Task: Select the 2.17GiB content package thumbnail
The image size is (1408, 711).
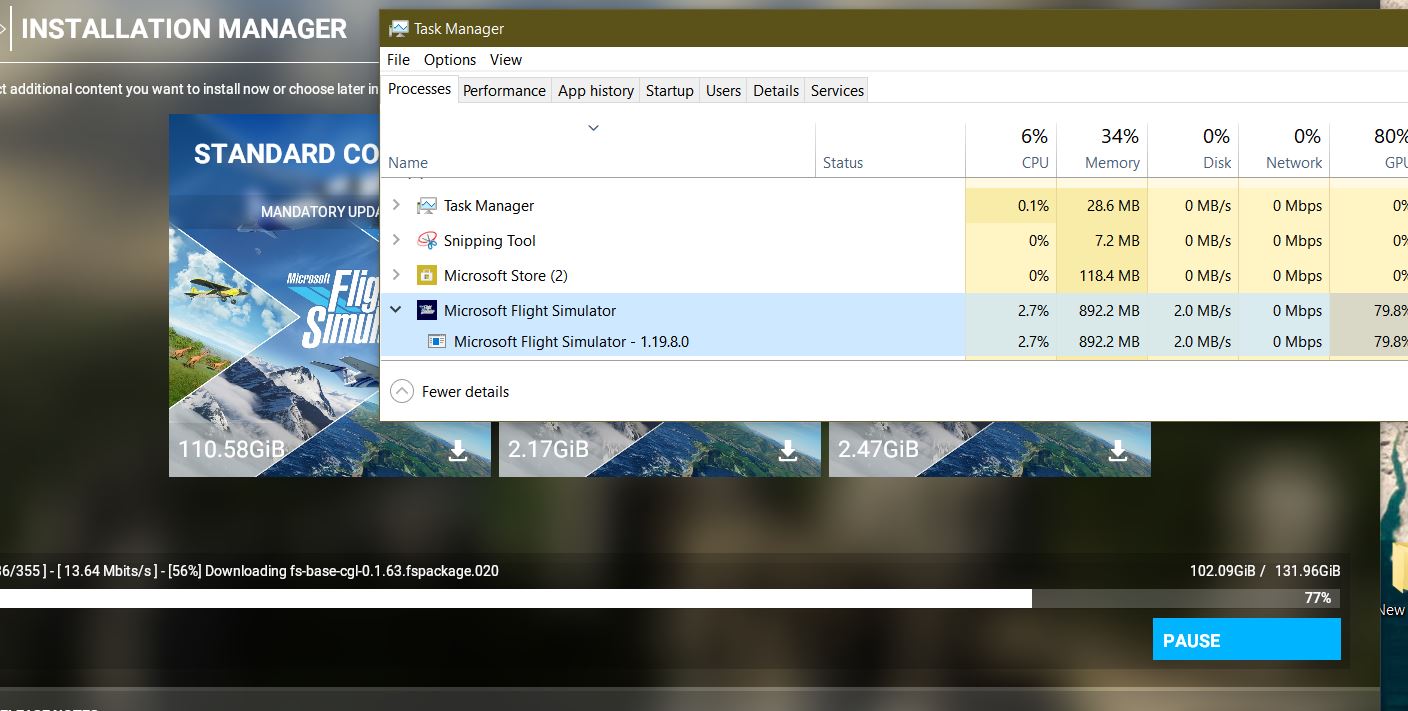Action: [x=660, y=449]
